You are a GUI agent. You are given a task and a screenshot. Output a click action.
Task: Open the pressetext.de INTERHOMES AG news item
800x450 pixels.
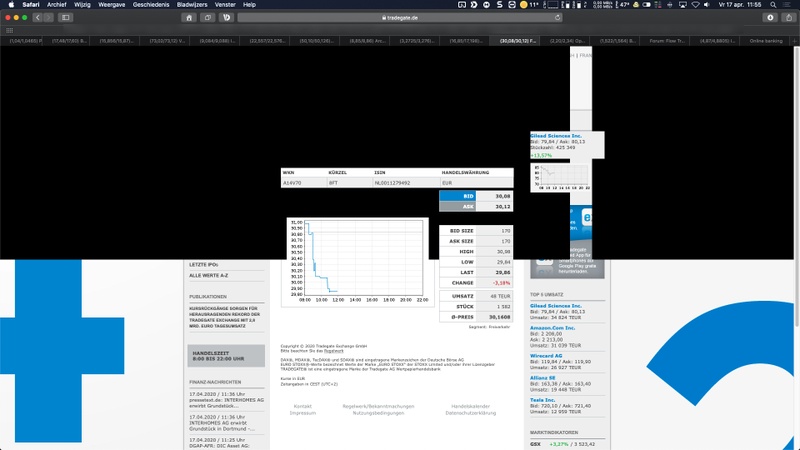click(x=227, y=400)
